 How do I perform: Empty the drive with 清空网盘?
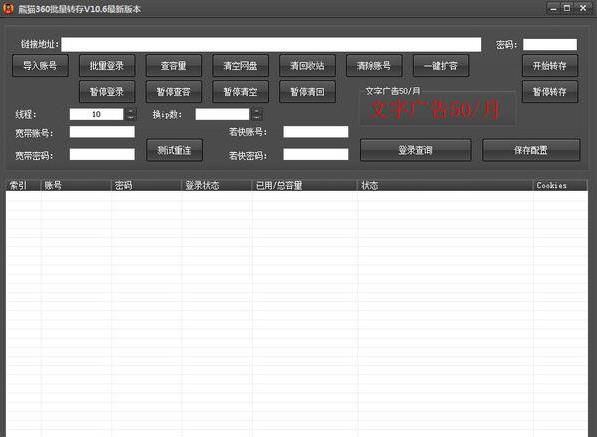point(240,66)
